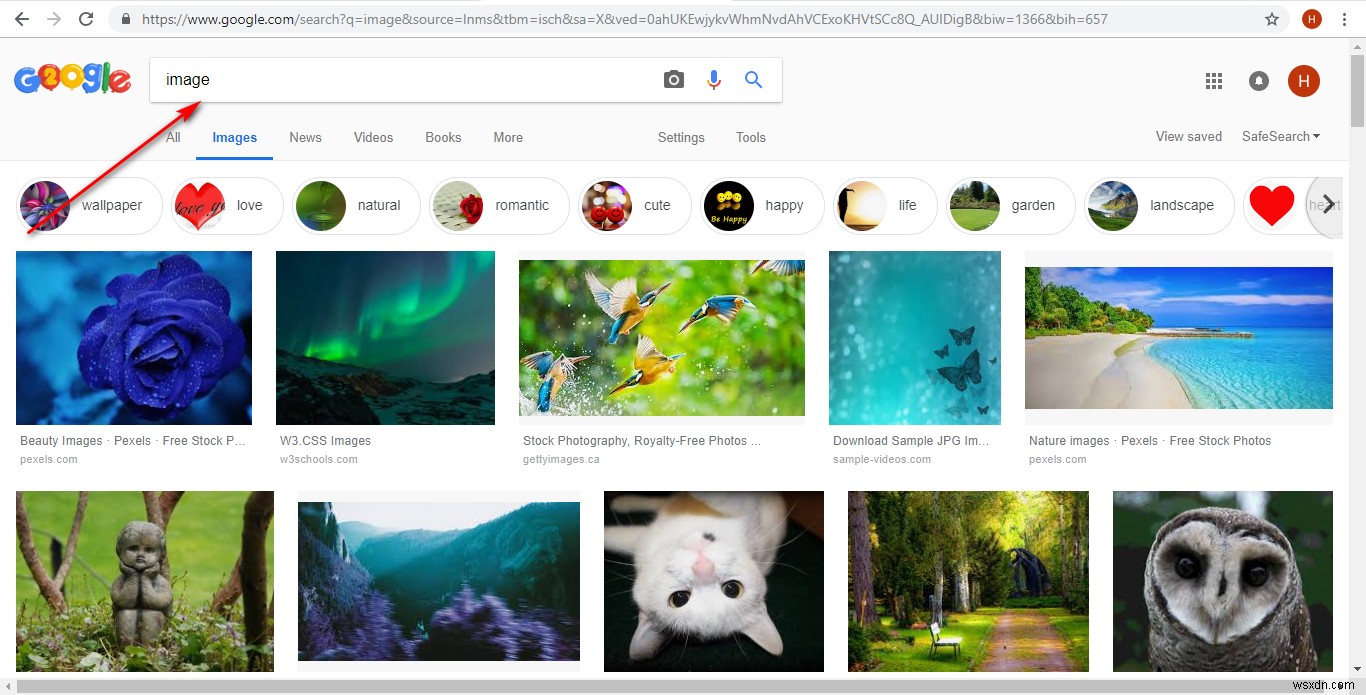Open Google apps grid
This screenshot has height=695, width=1366.
(x=1214, y=81)
